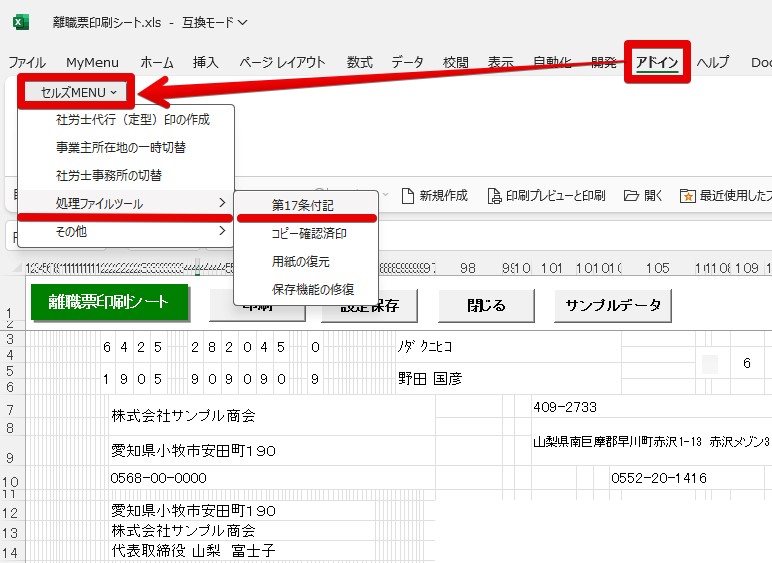772x563 pixels.
Task: Select 第17条付記 in submenu
Action: 305,205
